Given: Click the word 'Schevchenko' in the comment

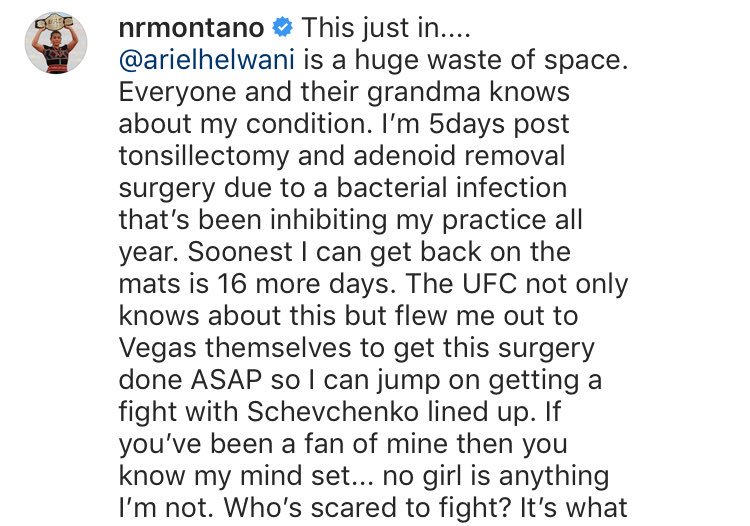Looking at the screenshot, I should point(333,411).
